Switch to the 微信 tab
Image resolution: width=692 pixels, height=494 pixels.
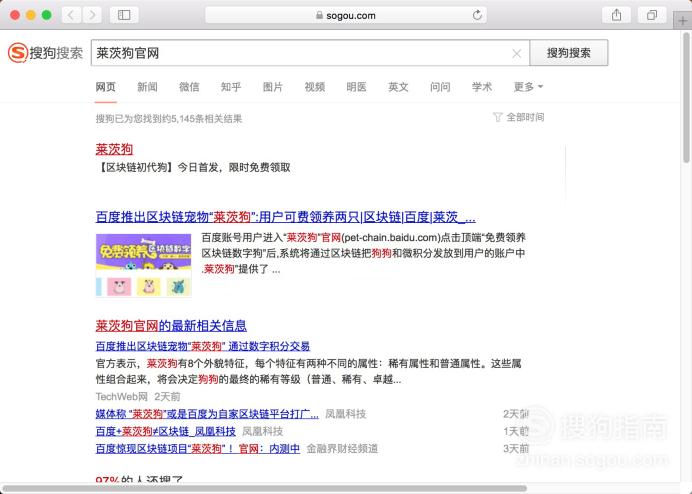(189, 87)
